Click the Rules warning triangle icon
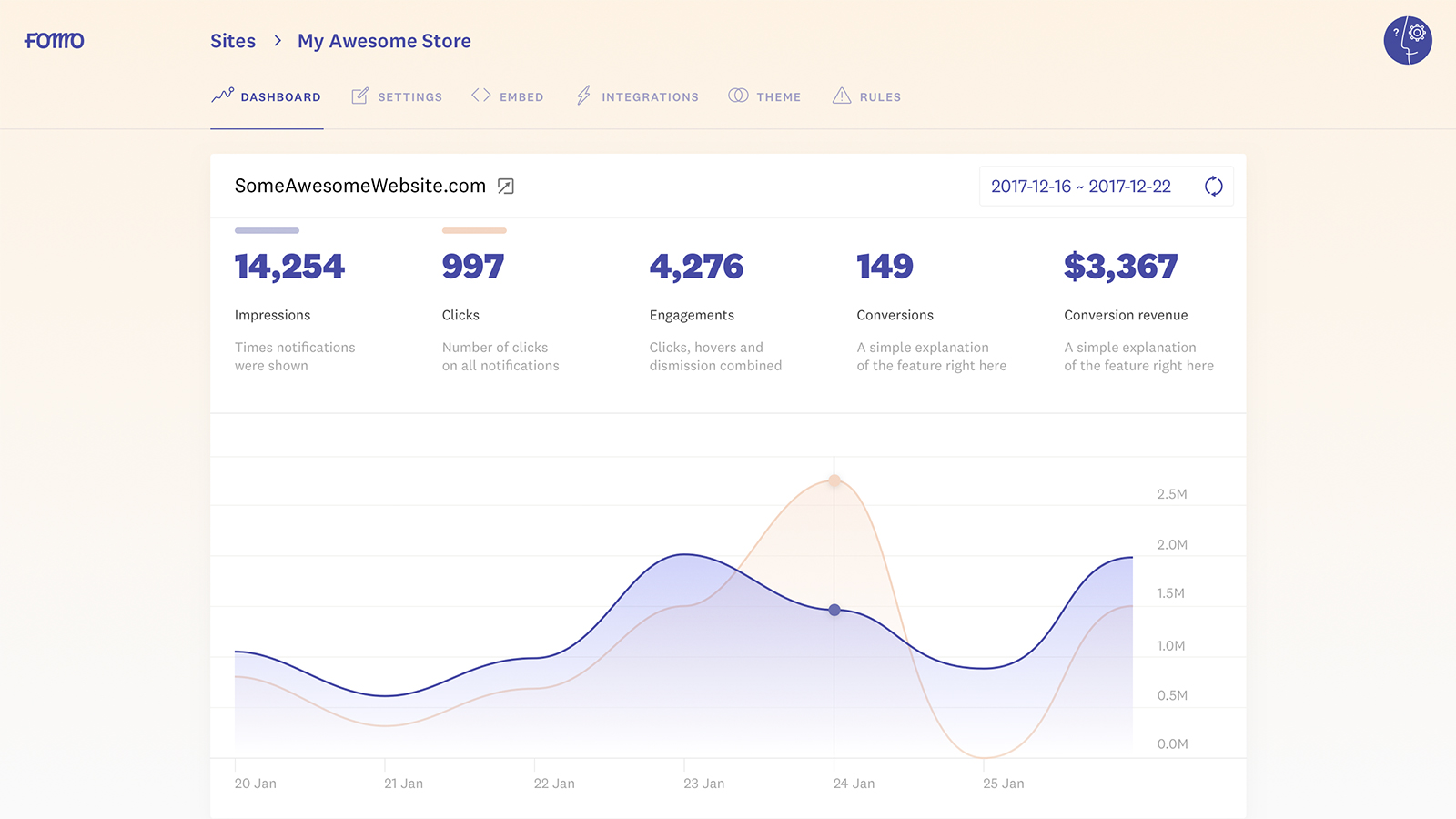 click(x=842, y=95)
